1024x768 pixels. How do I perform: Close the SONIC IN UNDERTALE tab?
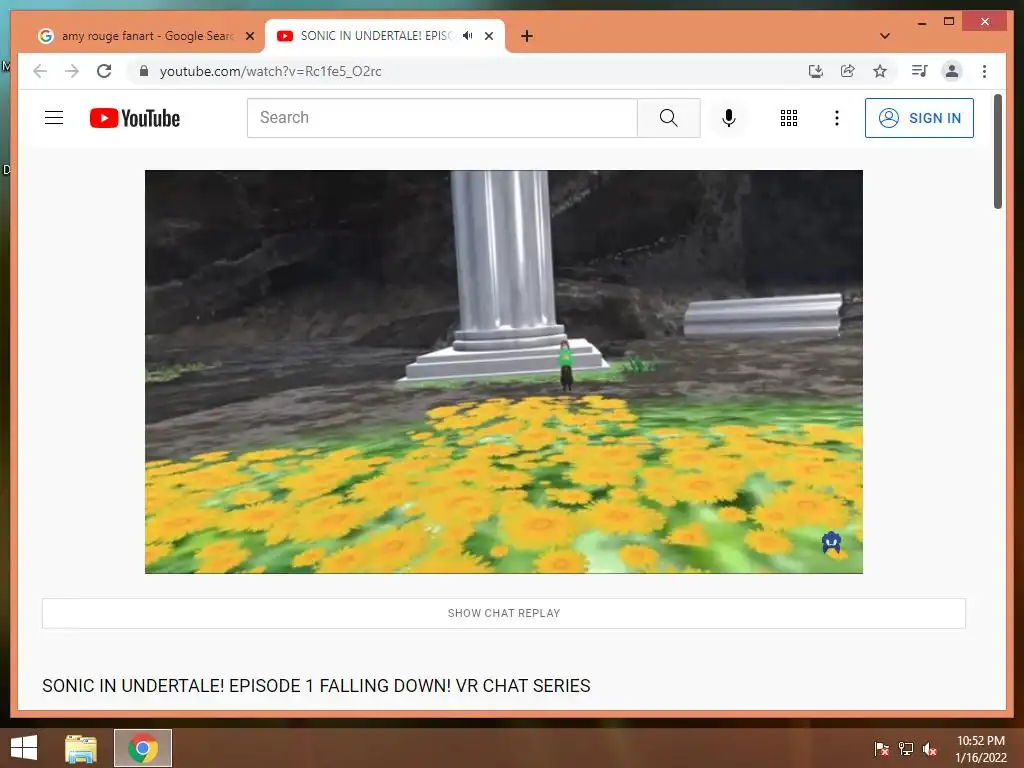click(x=488, y=36)
